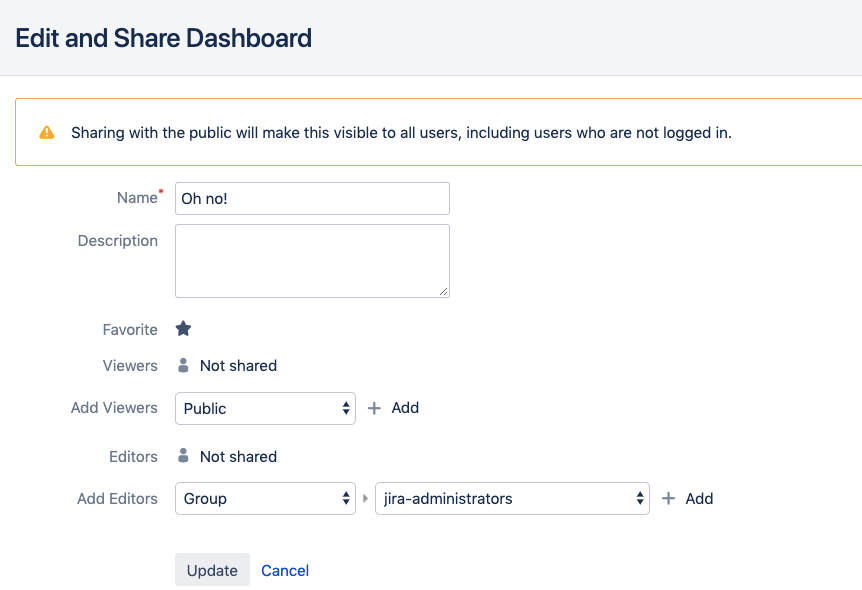Click the Name field label
The height and width of the screenshot is (590, 862).
pos(137,198)
